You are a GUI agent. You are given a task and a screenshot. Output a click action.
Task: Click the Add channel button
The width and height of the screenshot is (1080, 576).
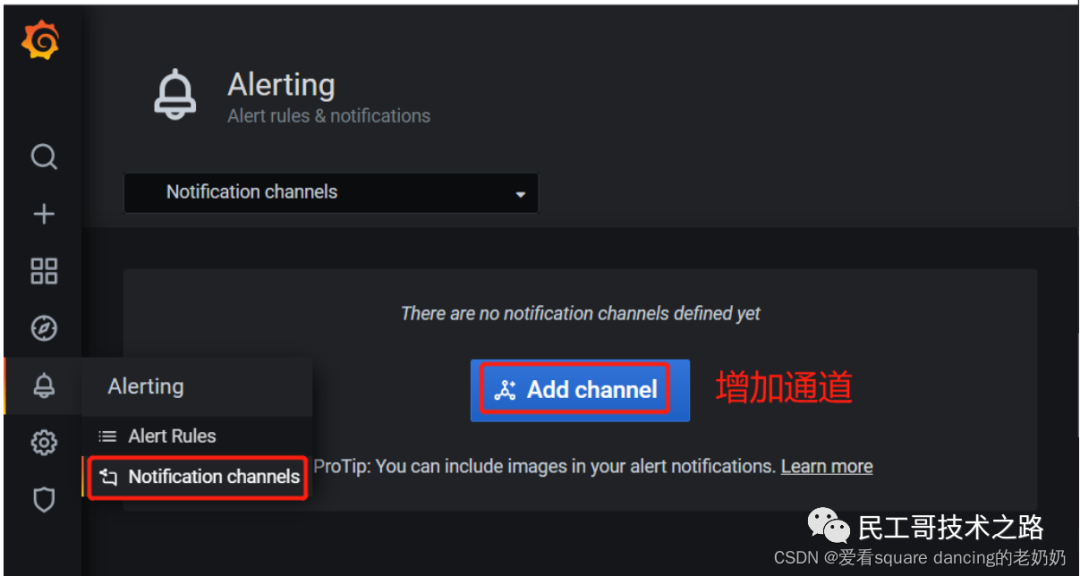[580, 390]
